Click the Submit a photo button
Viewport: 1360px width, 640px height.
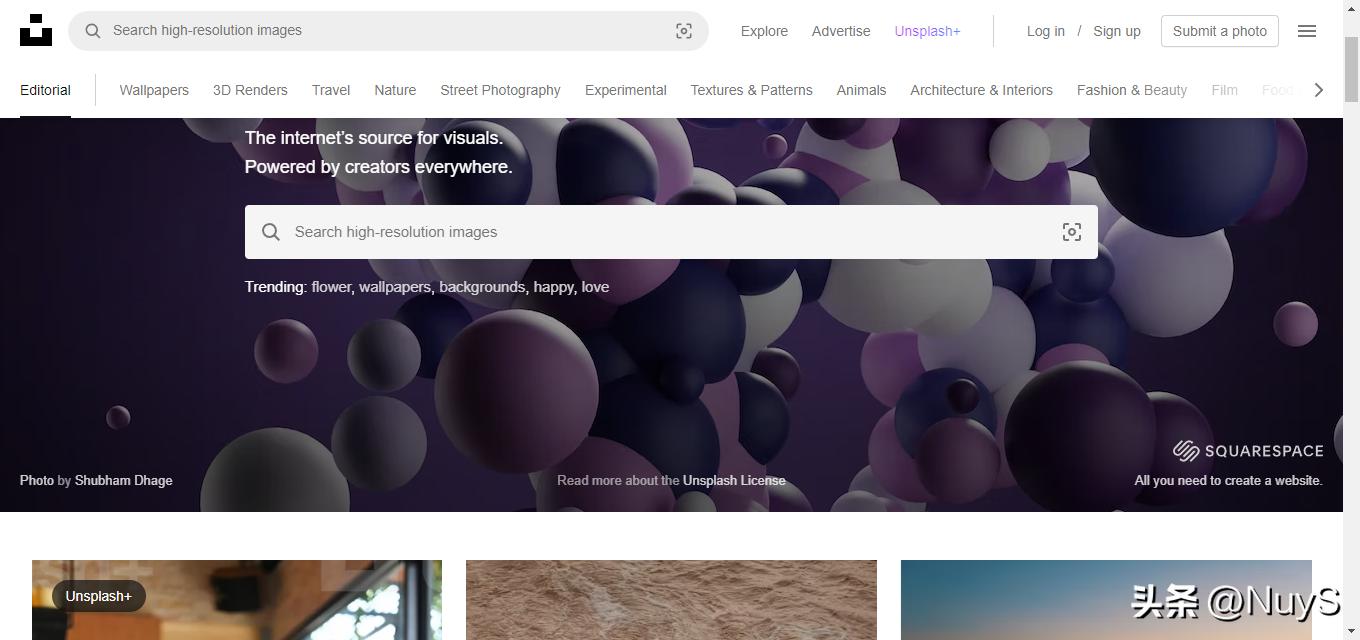[1220, 31]
